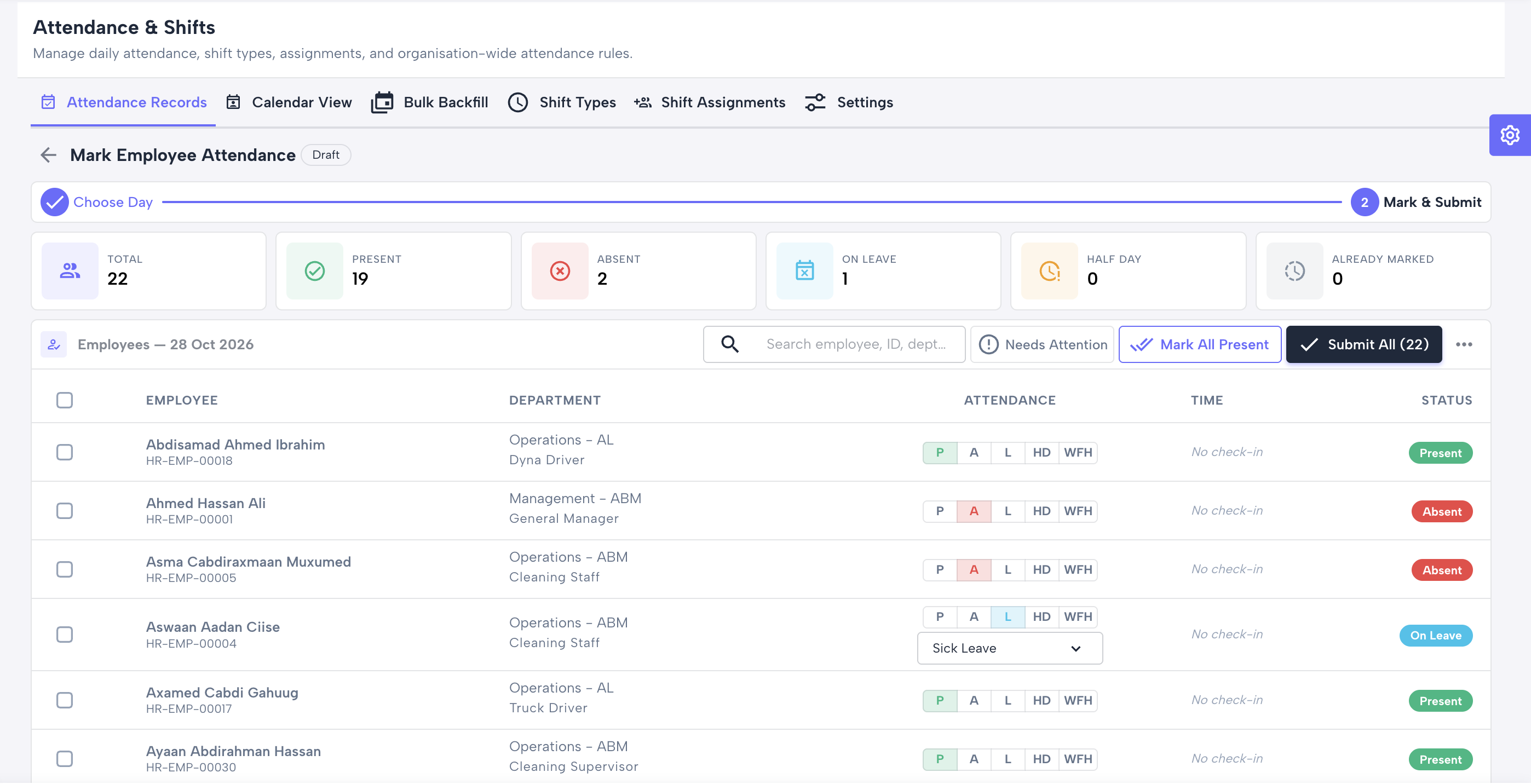Check the box for Ahmed Hassan Ali
Viewport: 1531px width, 784px height.
tap(64, 511)
